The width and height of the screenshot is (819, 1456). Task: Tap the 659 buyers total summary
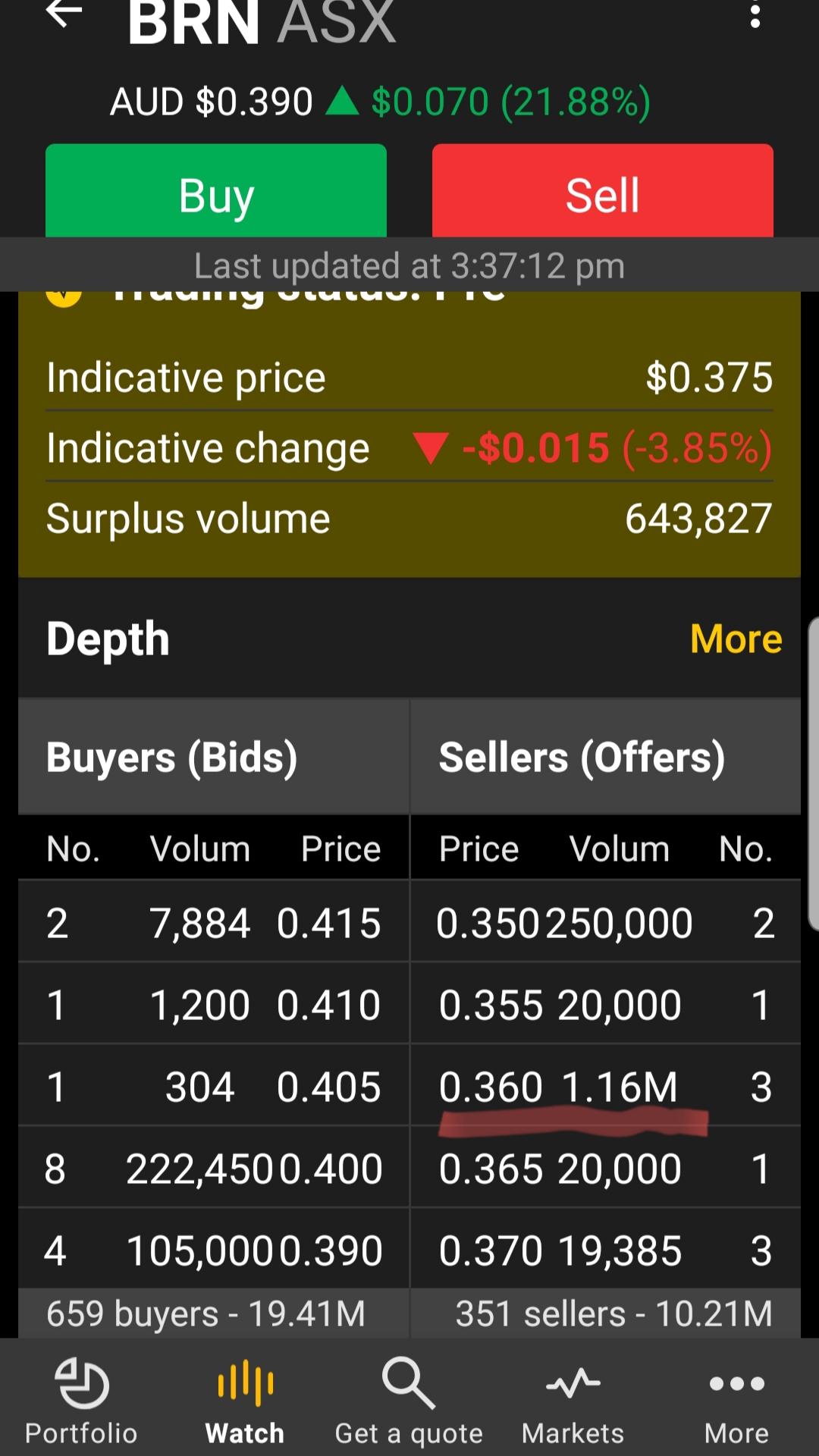[206, 1313]
